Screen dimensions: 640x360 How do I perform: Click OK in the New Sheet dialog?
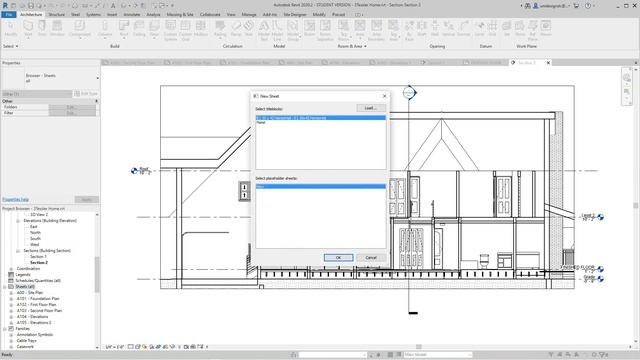tap(338, 258)
